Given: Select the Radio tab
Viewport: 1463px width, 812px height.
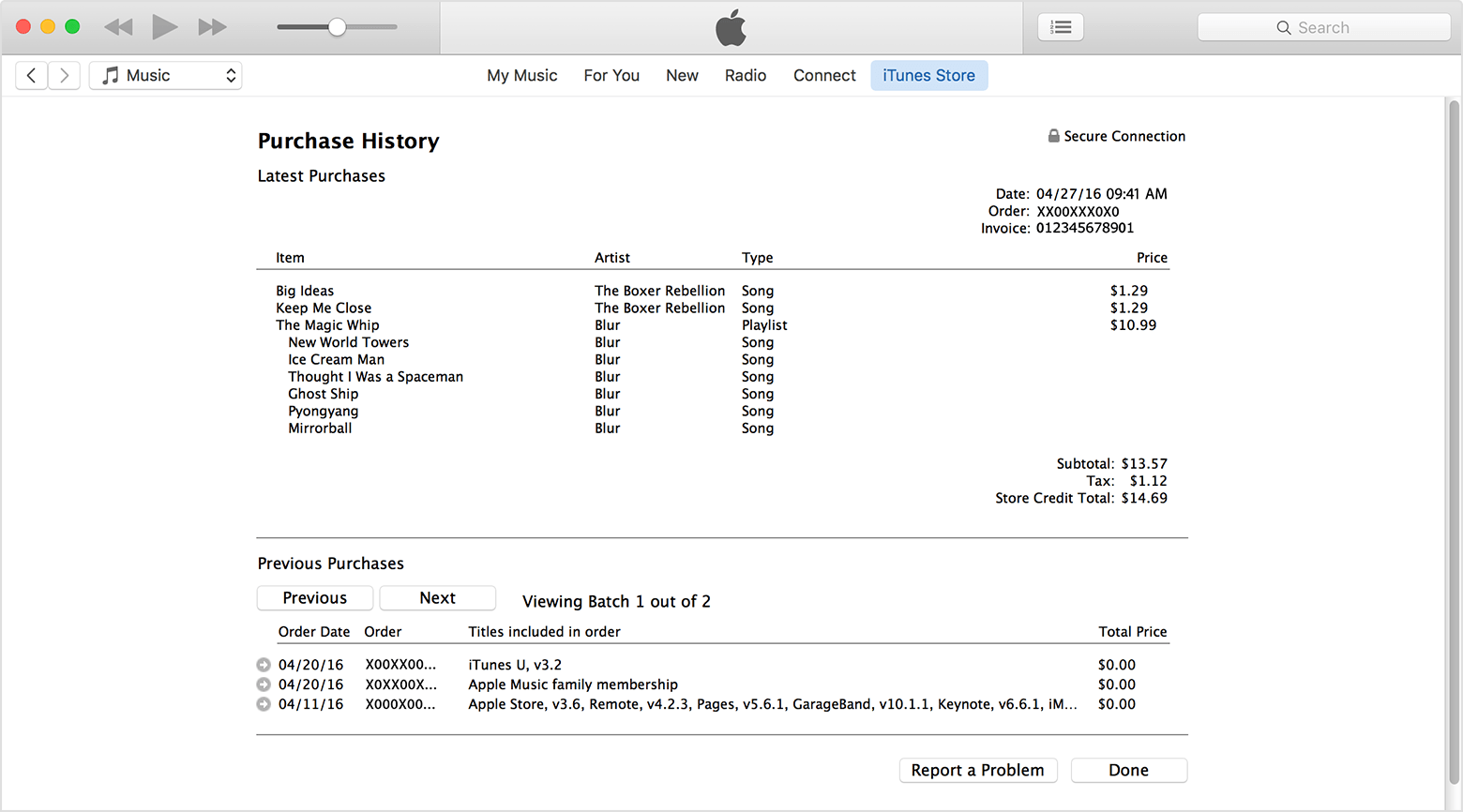Looking at the screenshot, I should pos(745,75).
